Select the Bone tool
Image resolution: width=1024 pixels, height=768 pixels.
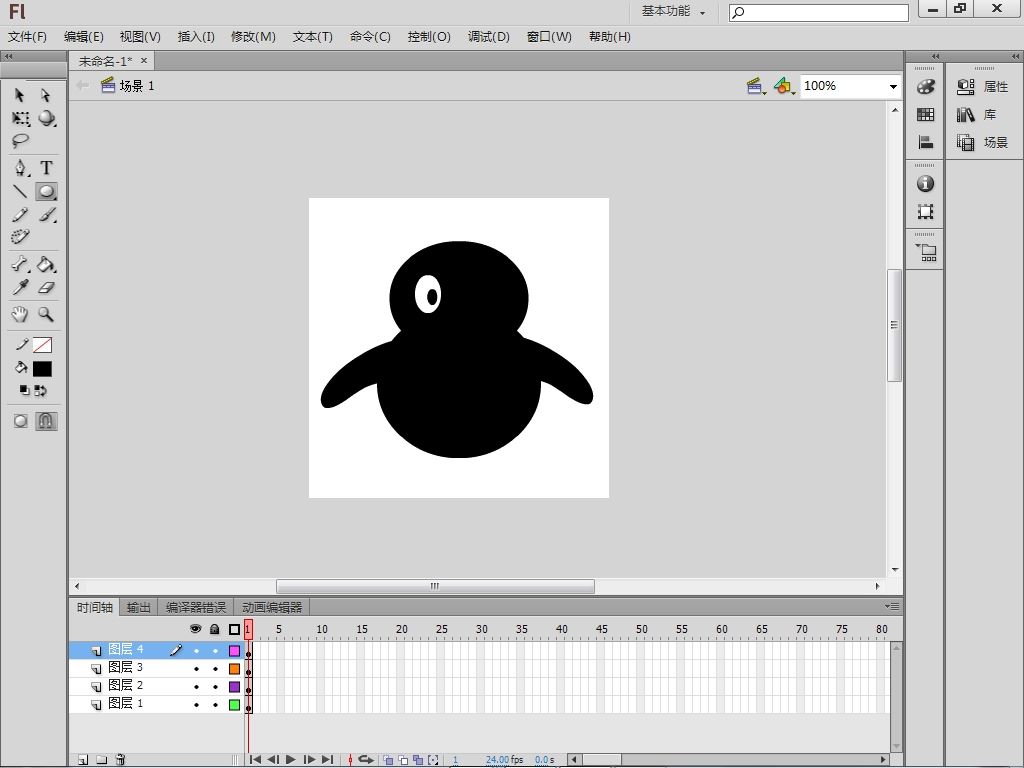[20, 264]
